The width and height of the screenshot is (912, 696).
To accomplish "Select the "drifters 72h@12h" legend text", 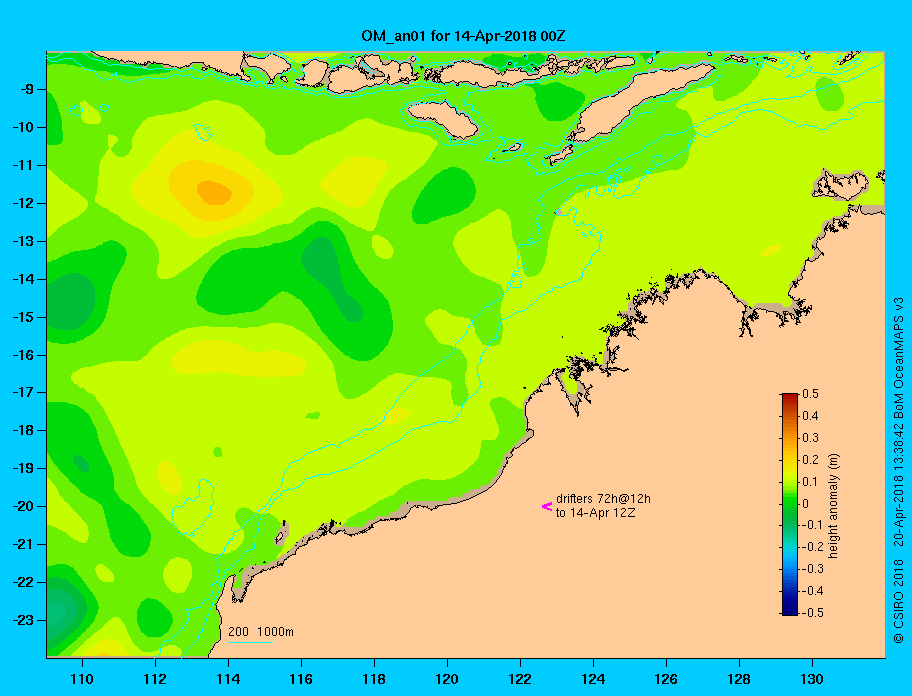I will pos(603,499).
